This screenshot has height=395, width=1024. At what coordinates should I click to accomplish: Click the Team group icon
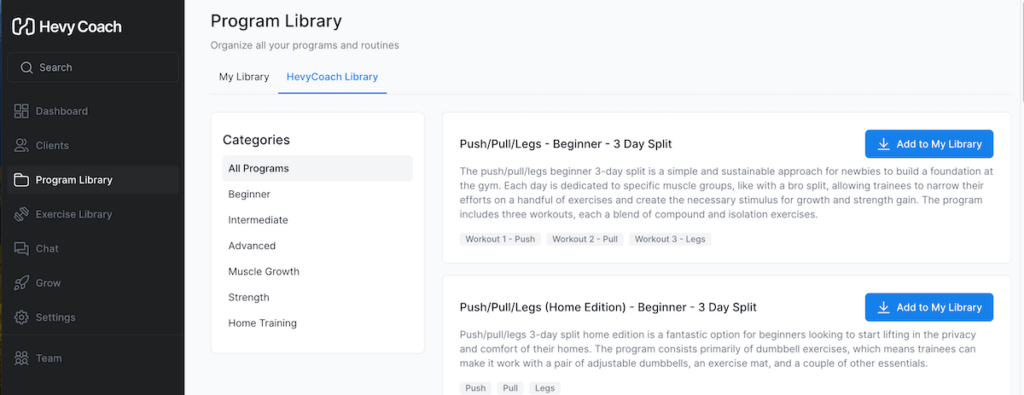[22, 358]
